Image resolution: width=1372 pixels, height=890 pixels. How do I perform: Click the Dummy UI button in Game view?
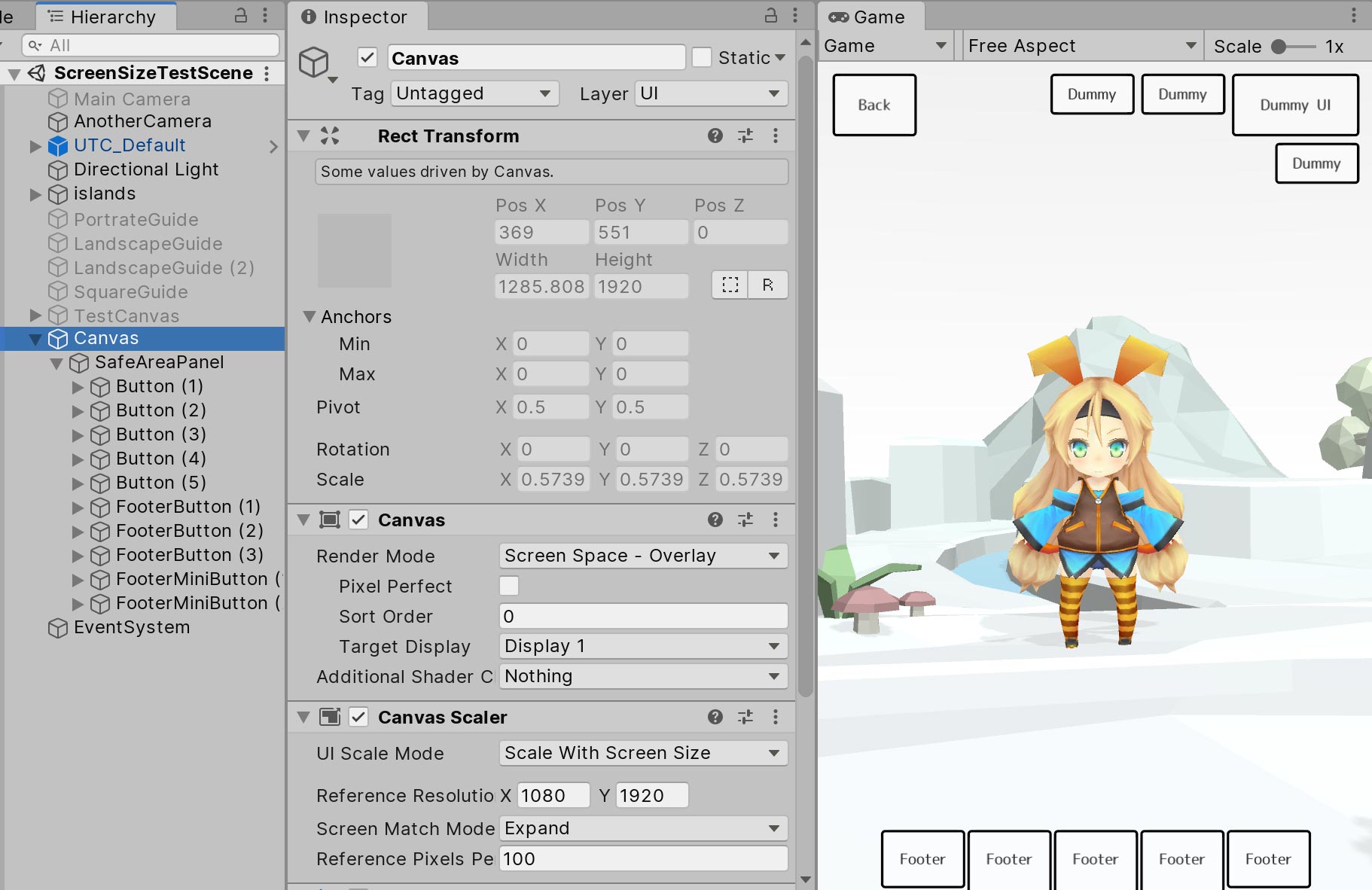pos(1294,105)
